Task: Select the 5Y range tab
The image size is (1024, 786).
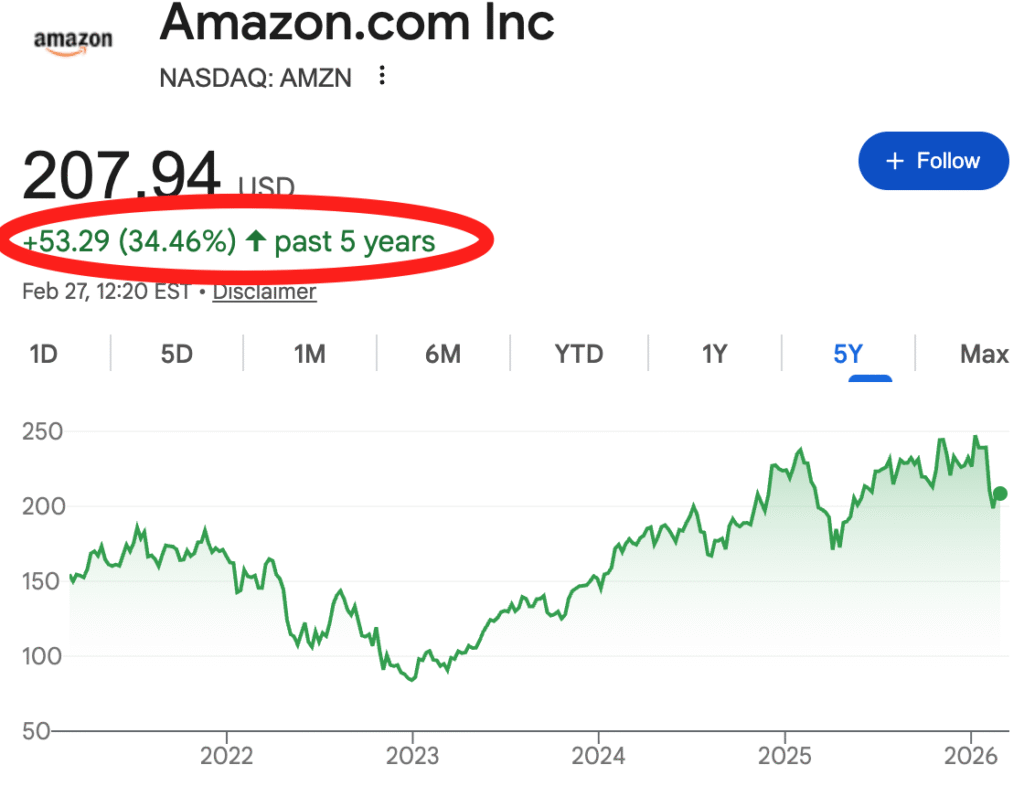Action: (x=848, y=354)
